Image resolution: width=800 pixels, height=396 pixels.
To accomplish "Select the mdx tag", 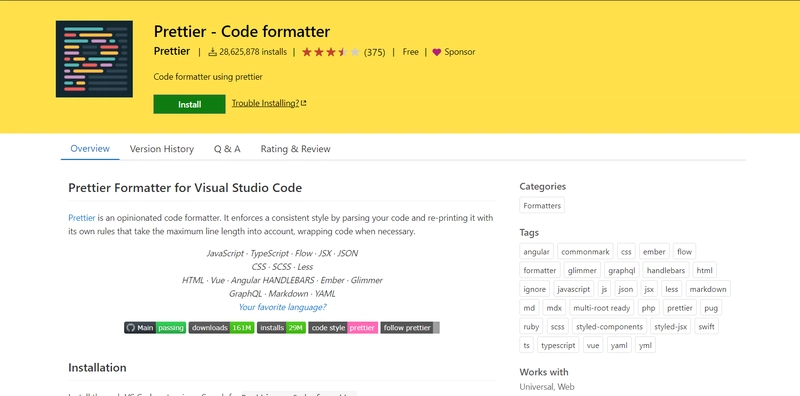I will click(x=554, y=308).
